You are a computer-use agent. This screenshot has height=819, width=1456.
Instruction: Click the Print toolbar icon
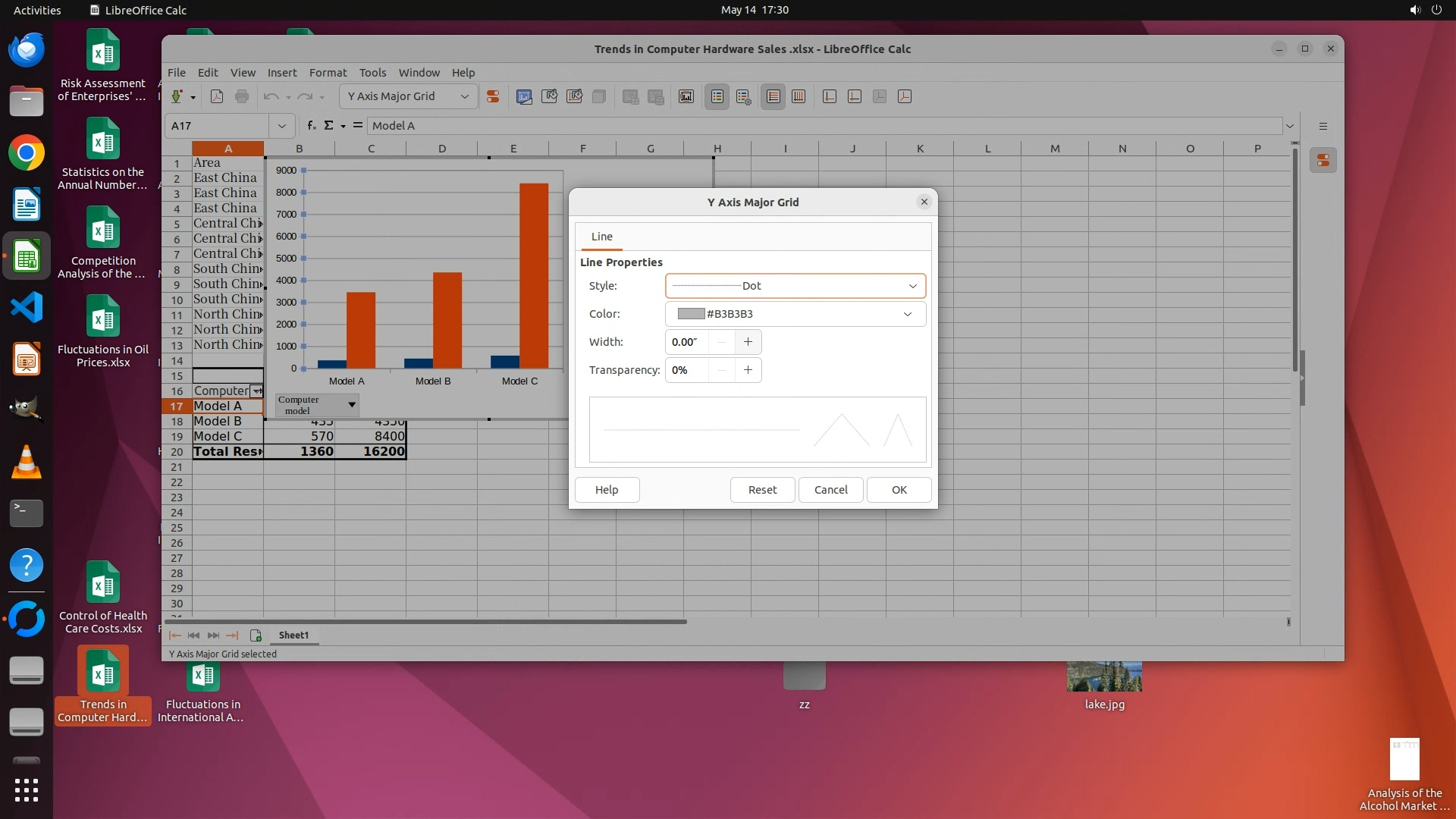point(242,96)
